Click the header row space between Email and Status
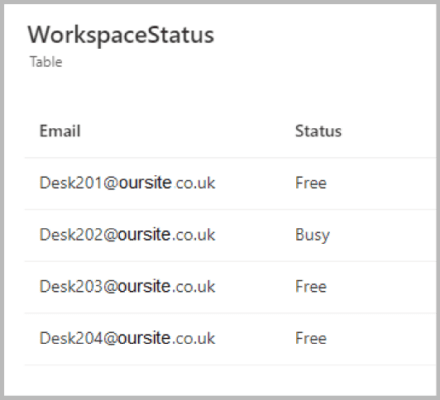The image size is (440, 400). click(188, 131)
